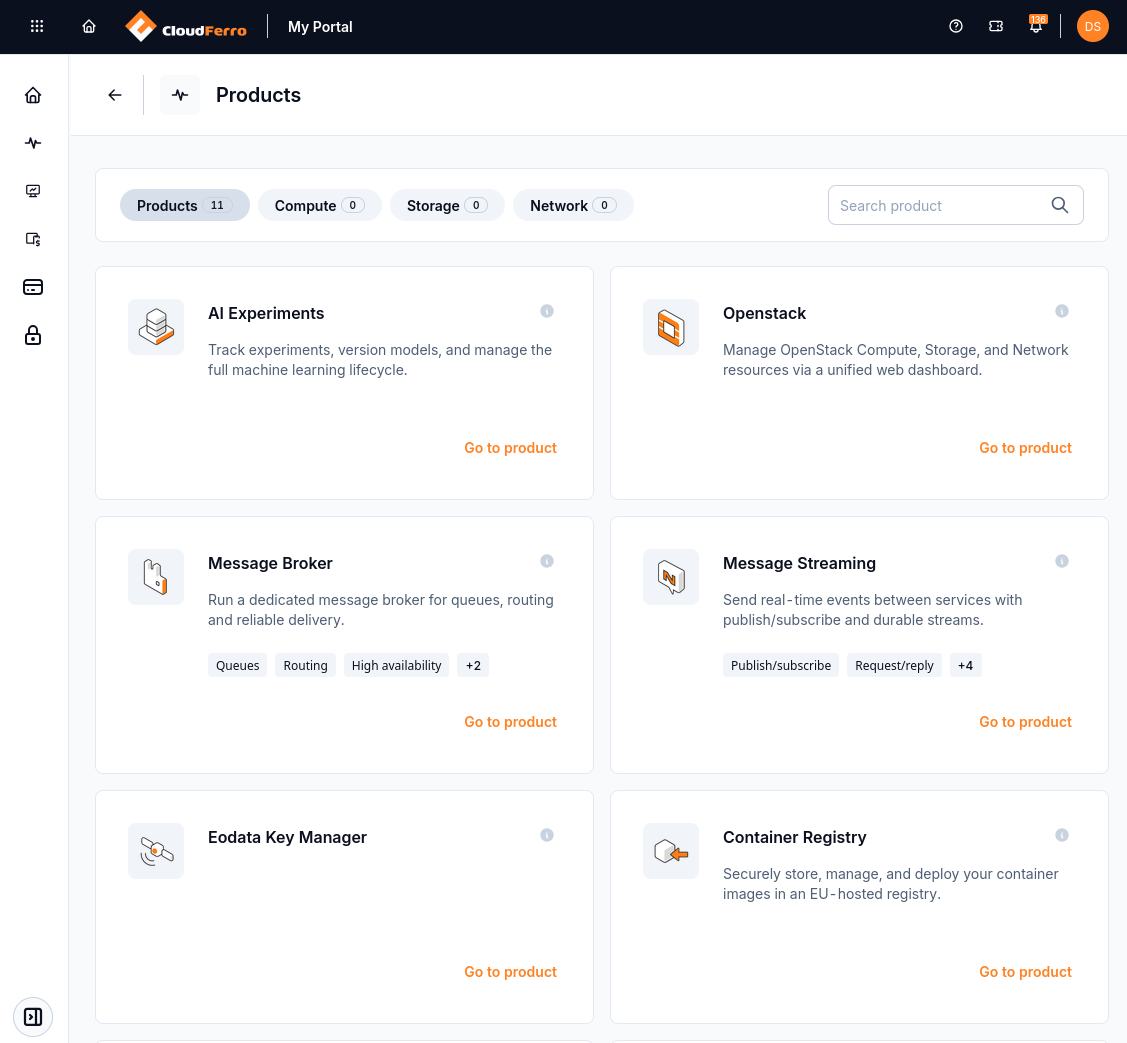Click the AI Experiments card title
Image resolution: width=1127 pixels, height=1043 pixels.
266,313
